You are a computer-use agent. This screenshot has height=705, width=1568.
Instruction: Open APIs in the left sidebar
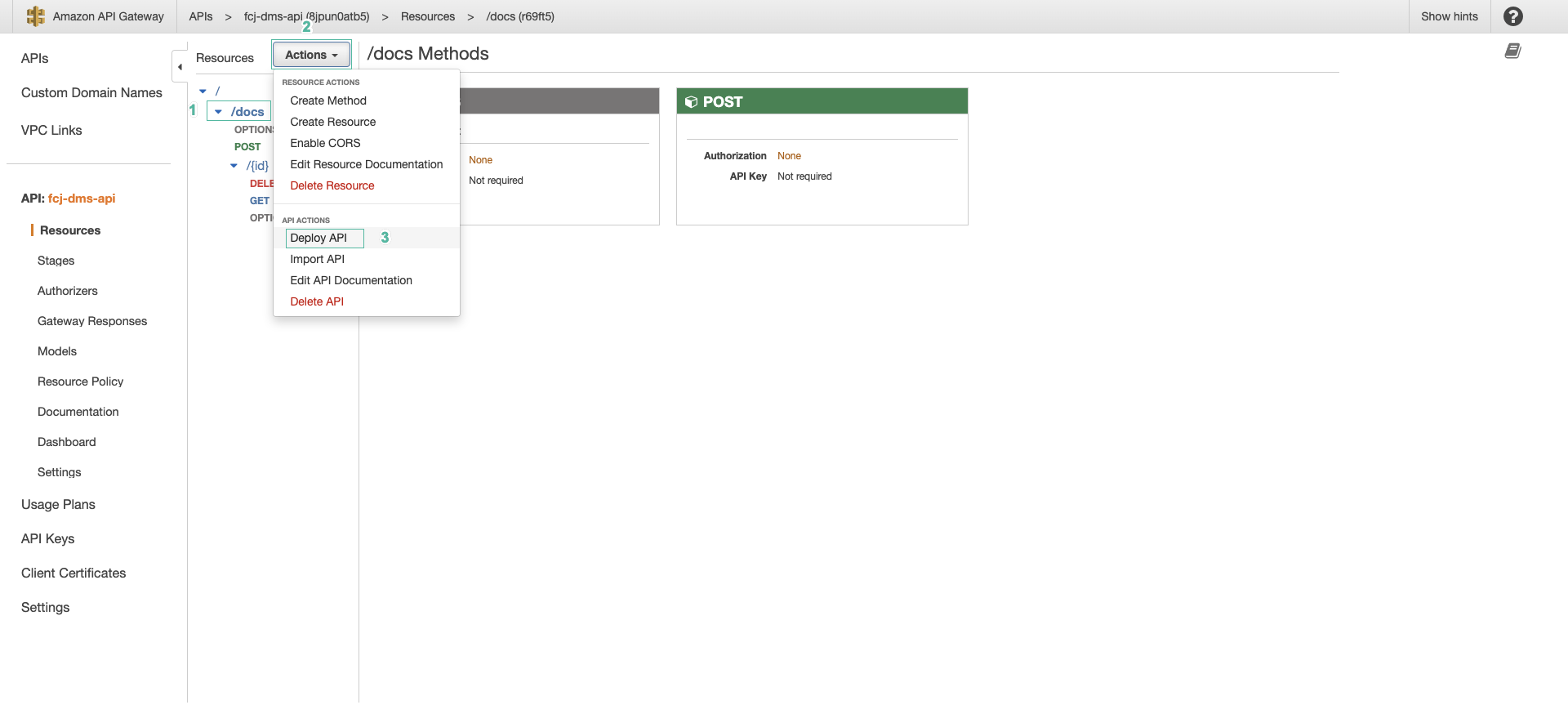[34, 58]
